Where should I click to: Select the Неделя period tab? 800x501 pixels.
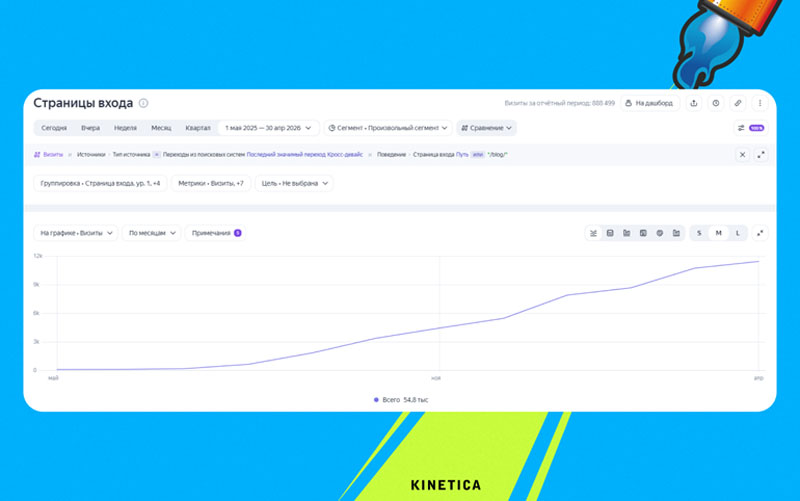pos(125,128)
